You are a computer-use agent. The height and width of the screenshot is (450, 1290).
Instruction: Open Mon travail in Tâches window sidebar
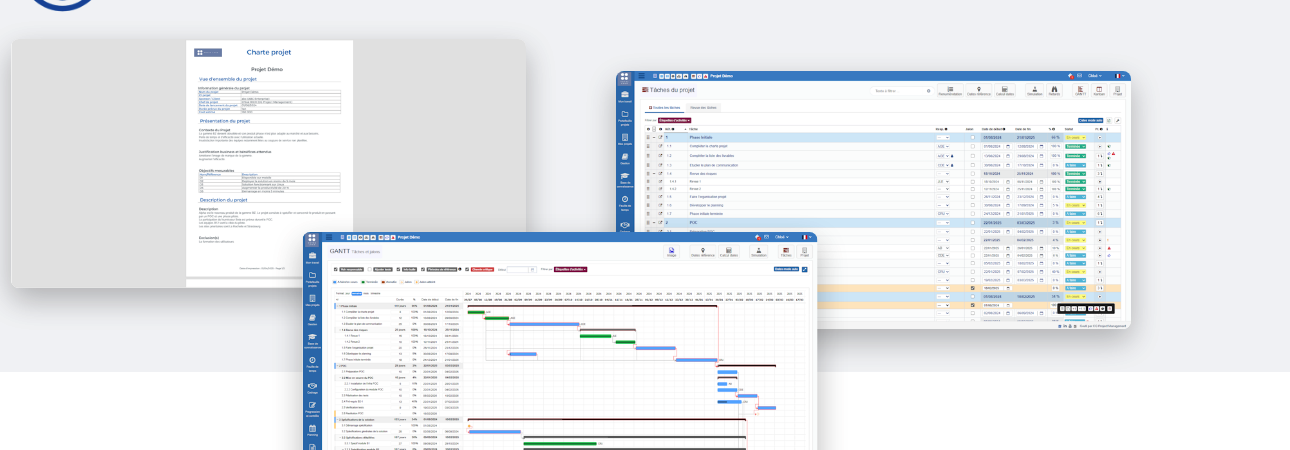pos(624,96)
